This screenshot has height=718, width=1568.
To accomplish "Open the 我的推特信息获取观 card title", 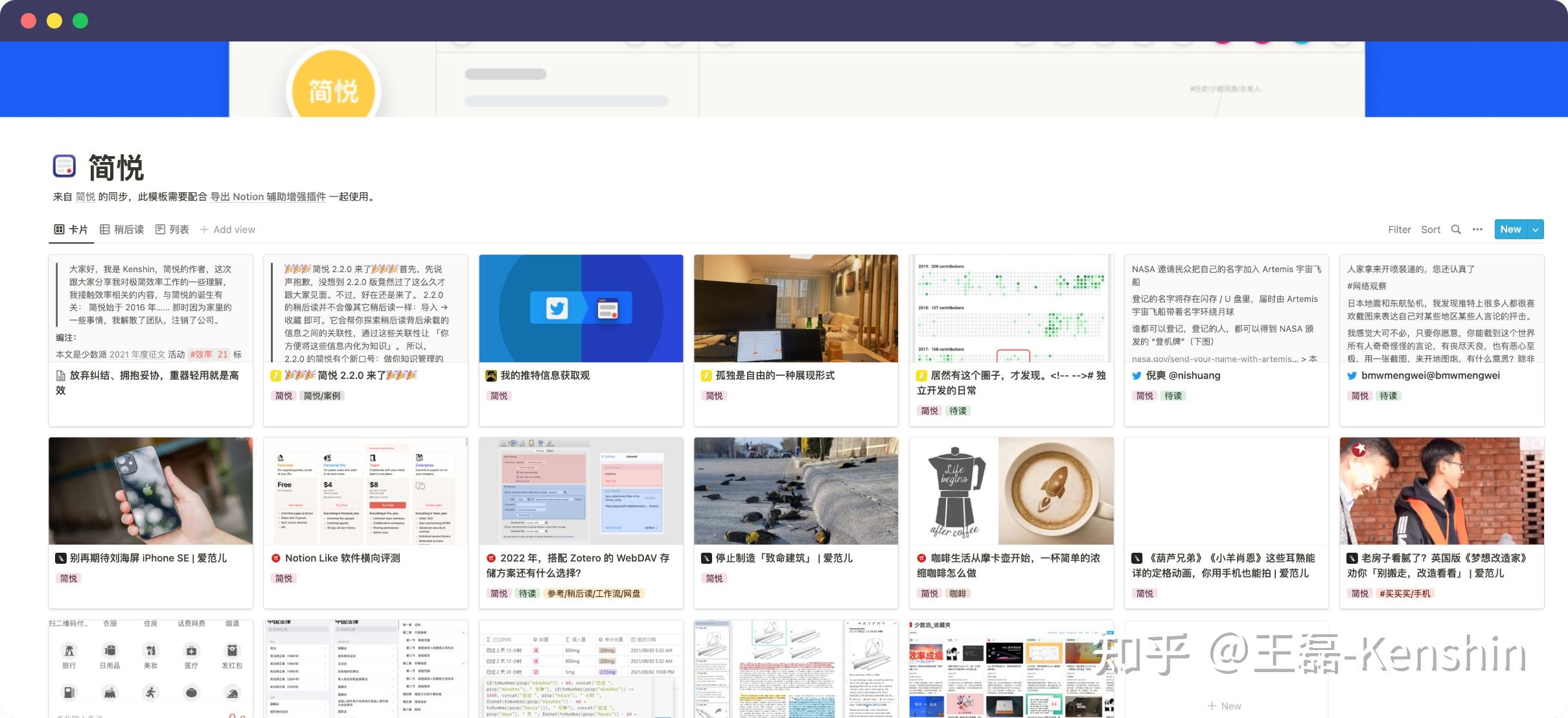I will (545, 376).
